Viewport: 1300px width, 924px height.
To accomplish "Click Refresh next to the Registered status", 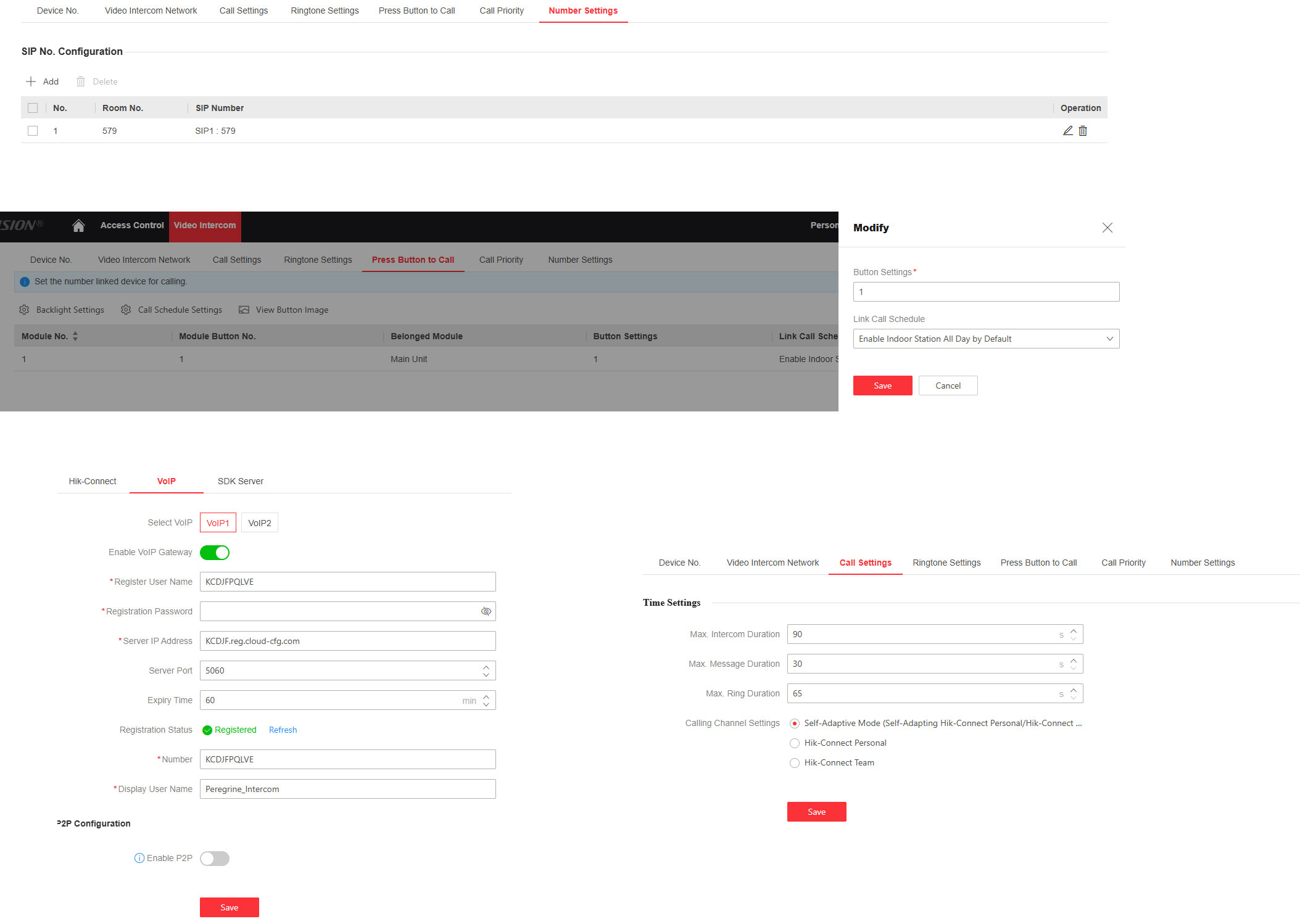I will point(283,730).
